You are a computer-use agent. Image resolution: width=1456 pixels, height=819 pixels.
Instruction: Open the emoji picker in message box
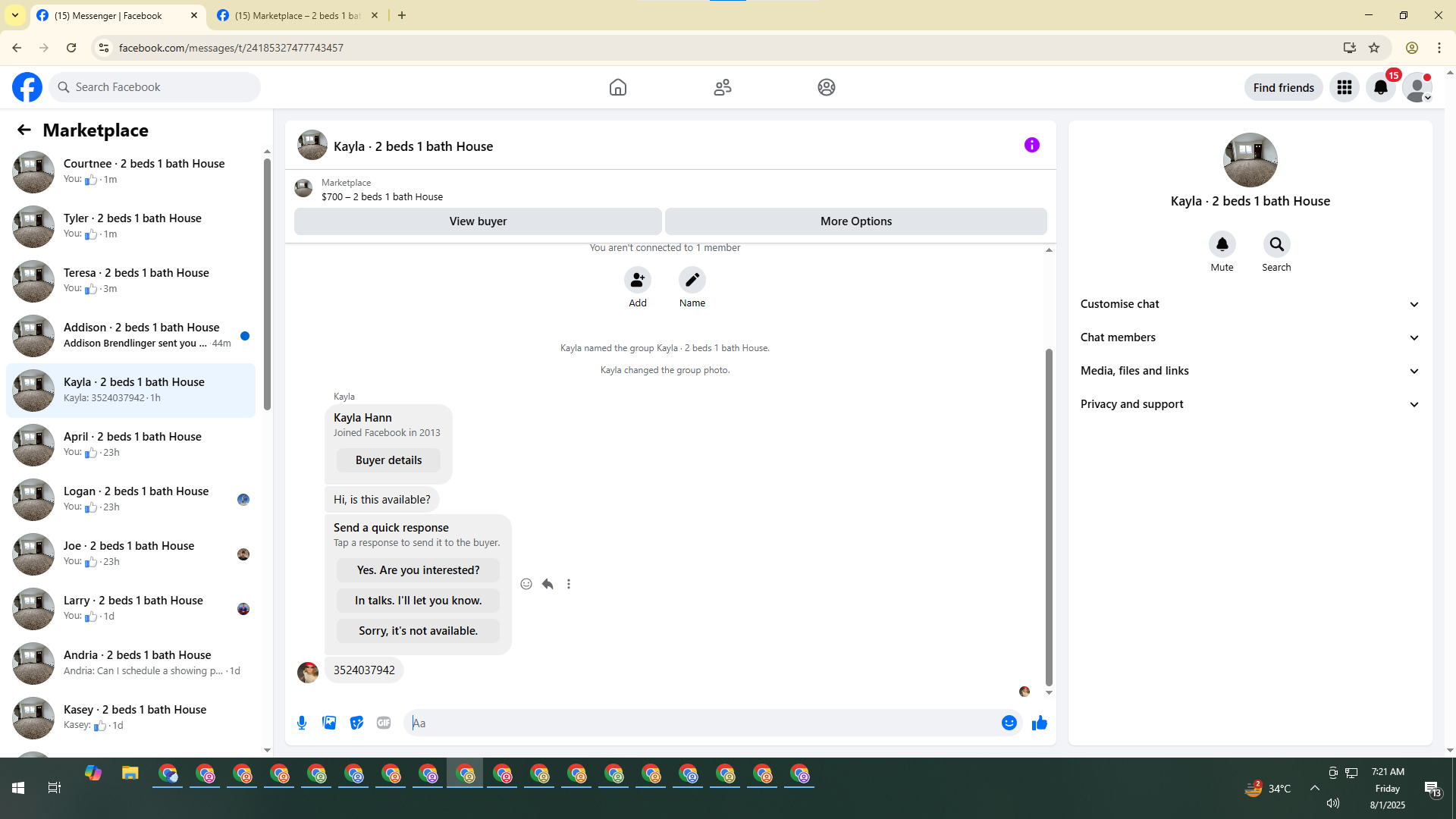point(1009,723)
